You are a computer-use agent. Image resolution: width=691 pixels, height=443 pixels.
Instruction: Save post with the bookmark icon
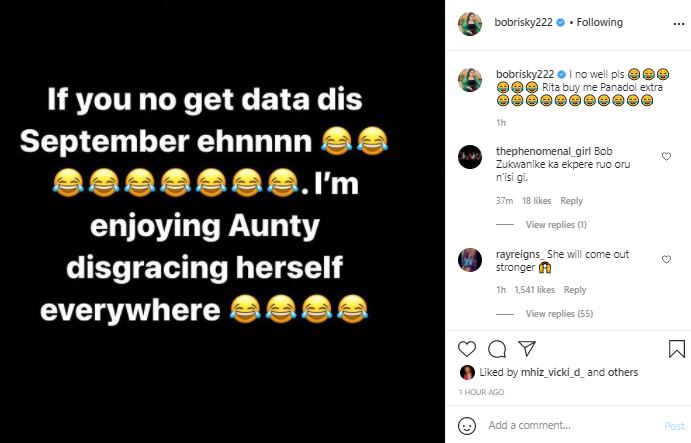pos(676,349)
